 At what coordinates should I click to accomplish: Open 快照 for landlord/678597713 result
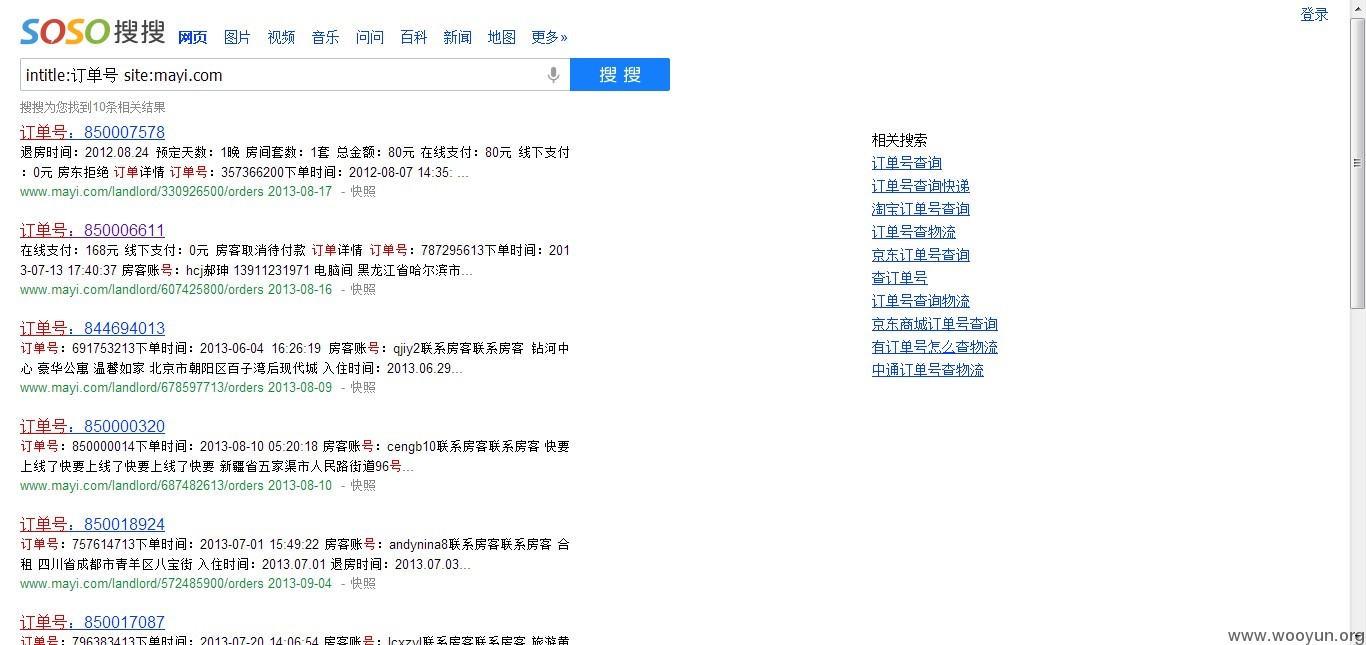pyautogui.click(x=363, y=387)
